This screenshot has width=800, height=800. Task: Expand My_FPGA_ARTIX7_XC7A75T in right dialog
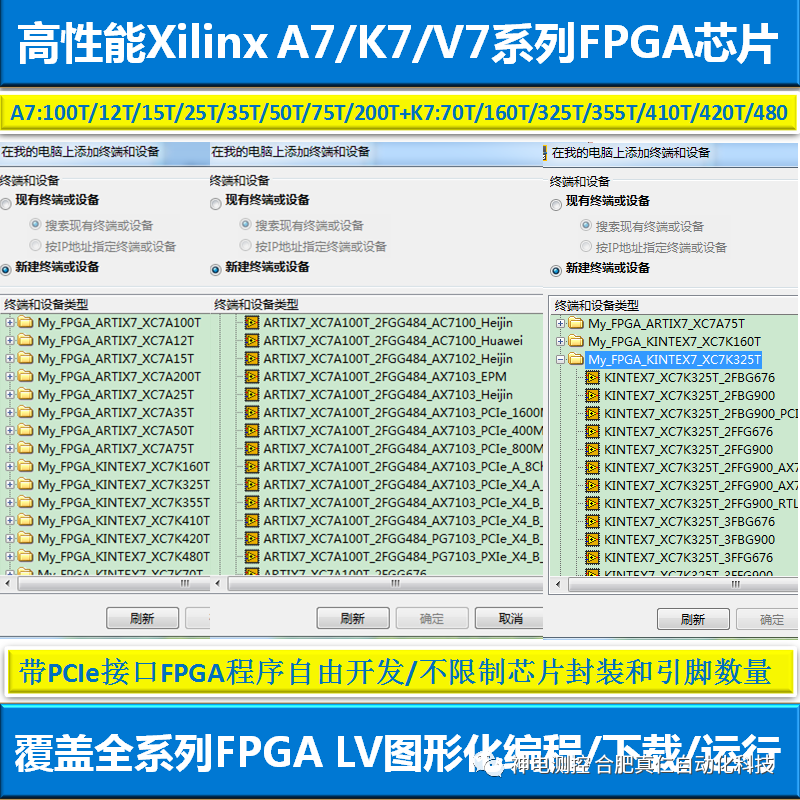point(560,323)
